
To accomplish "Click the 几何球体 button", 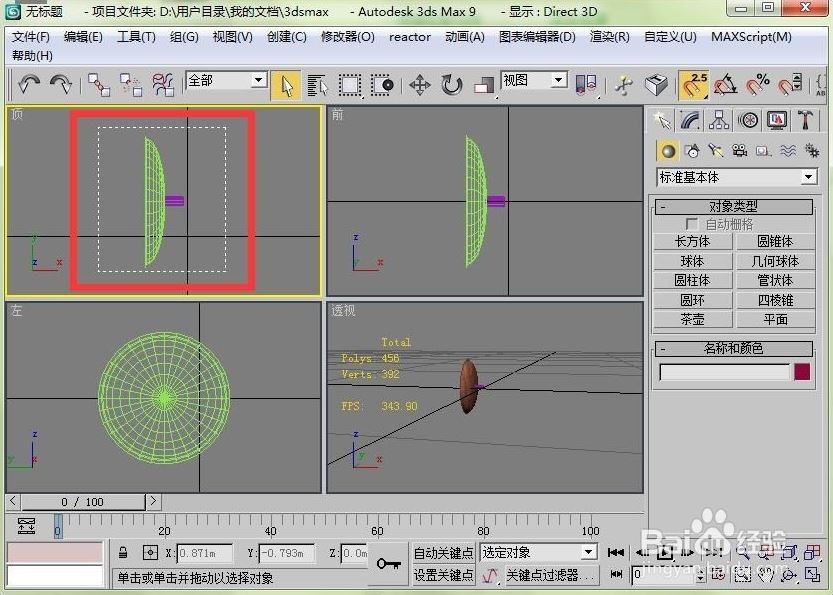I will click(x=775, y=261).
